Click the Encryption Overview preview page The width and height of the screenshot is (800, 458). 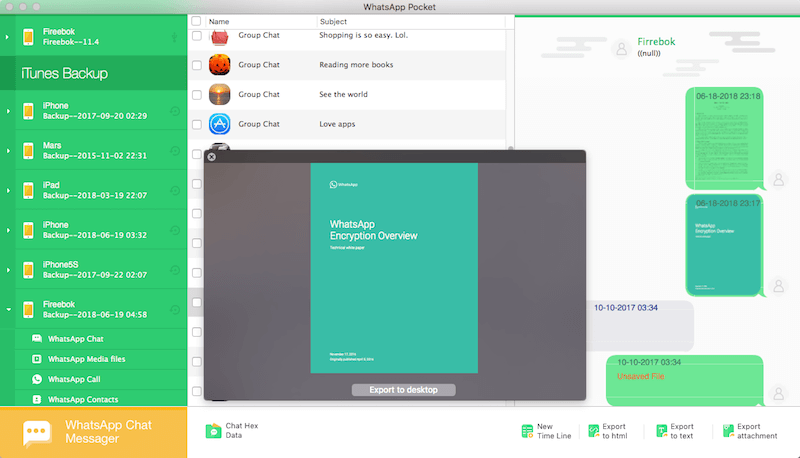[x=394, y=268]
